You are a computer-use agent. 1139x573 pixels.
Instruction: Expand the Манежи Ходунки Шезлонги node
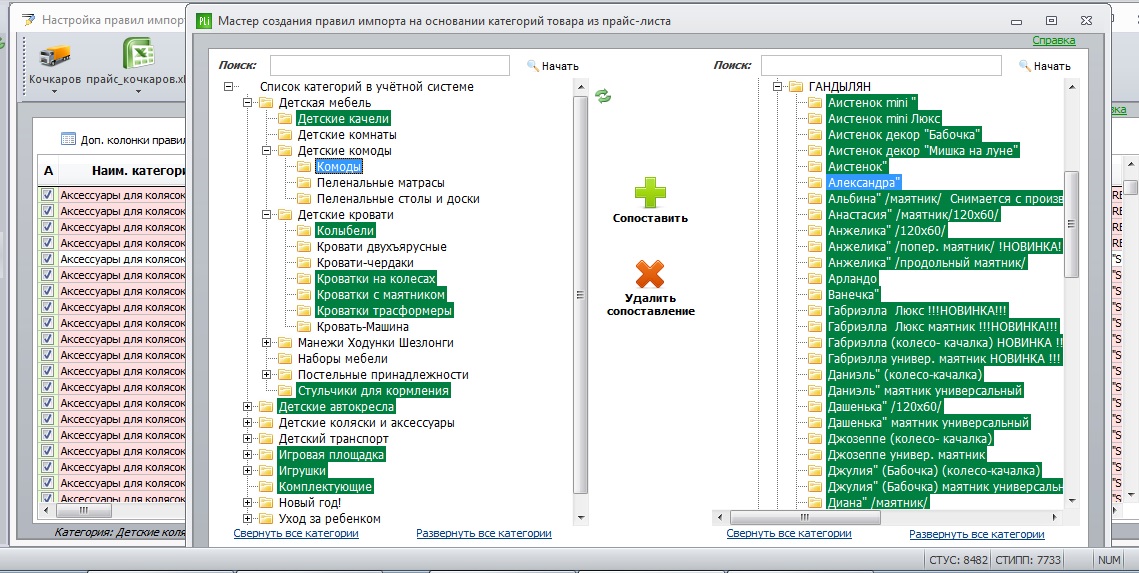tap(267, 343)
